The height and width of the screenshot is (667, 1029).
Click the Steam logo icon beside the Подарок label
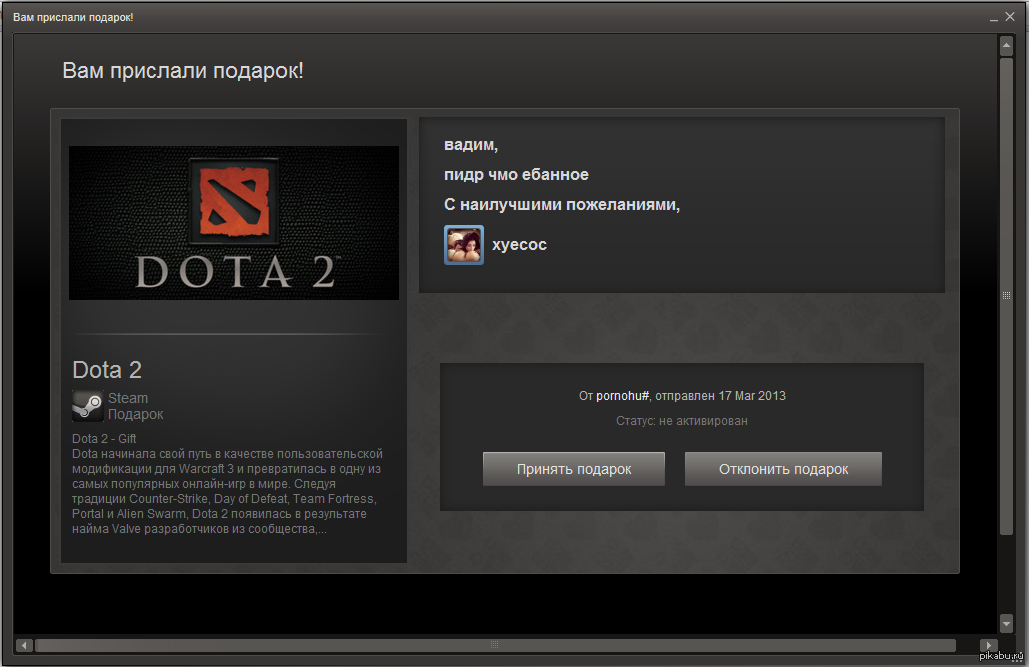tap(87, 406)
